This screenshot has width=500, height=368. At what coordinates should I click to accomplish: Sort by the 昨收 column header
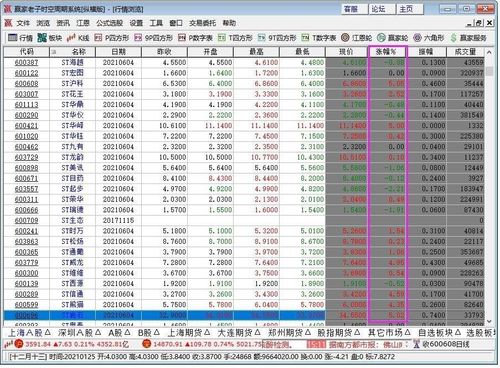[164, 52]
